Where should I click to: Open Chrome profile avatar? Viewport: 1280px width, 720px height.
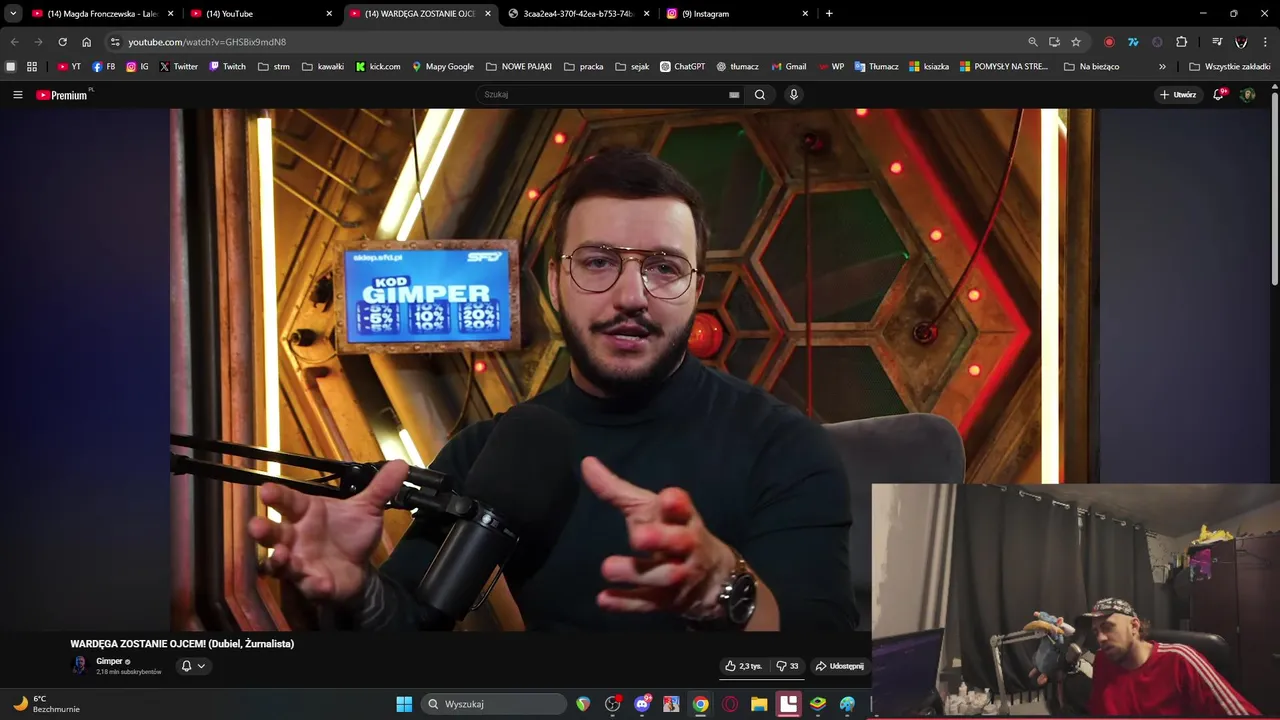1241,42
